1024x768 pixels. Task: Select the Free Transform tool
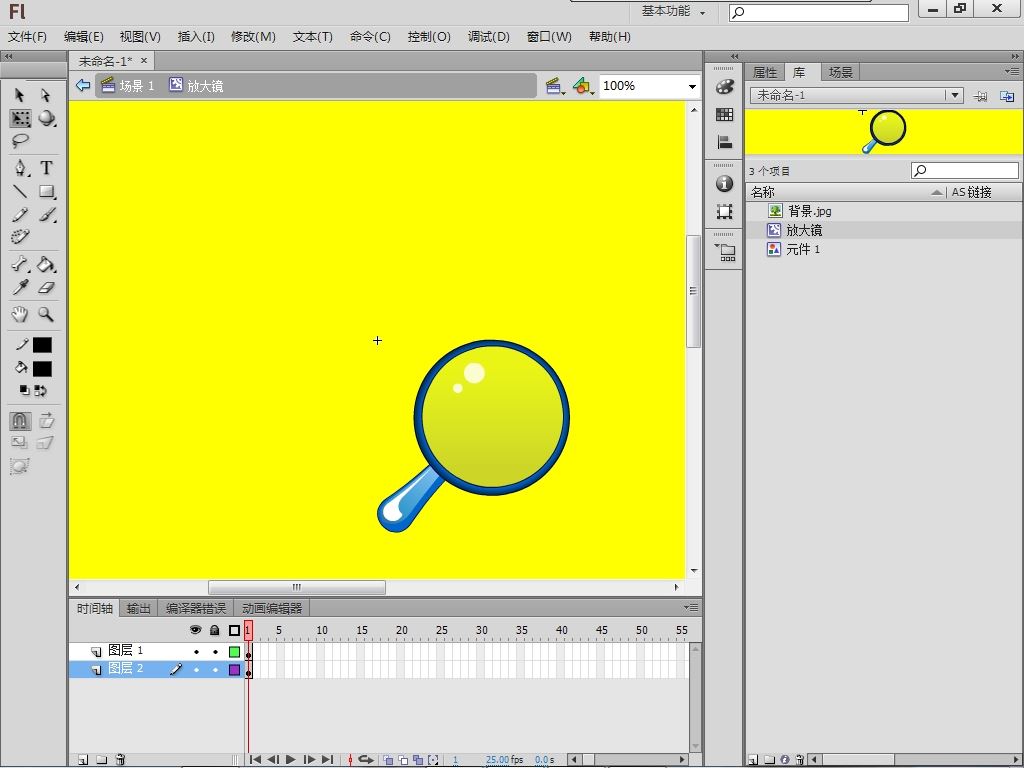pyautogui.click(x=20, y=118)
